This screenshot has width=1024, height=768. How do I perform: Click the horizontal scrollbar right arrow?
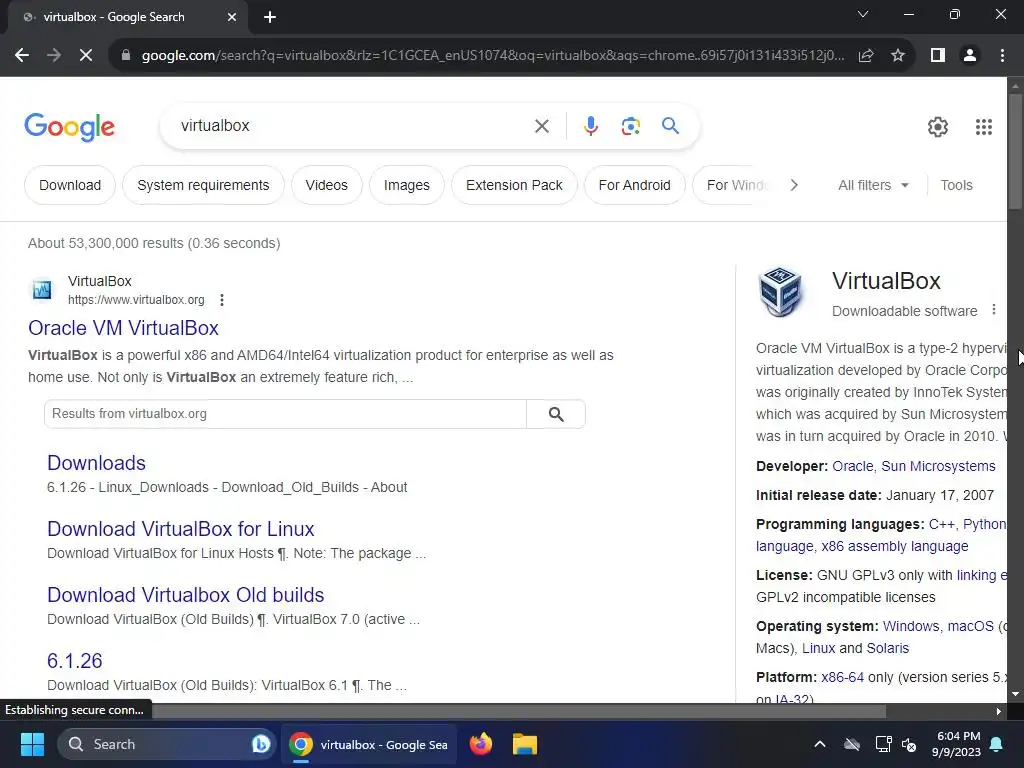998,711
